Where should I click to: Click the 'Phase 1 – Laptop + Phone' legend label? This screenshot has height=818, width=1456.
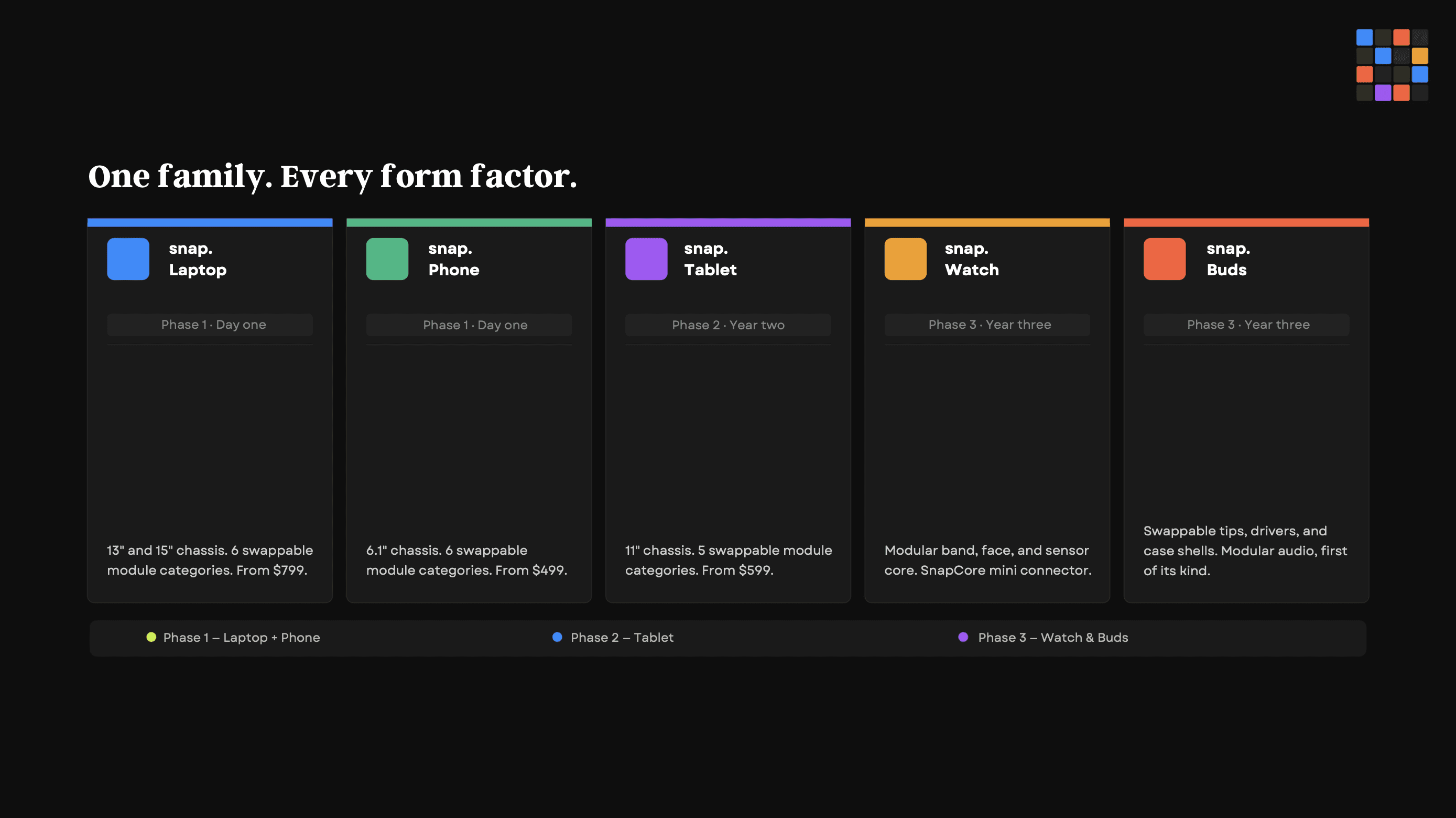click(x=241, y=638)
